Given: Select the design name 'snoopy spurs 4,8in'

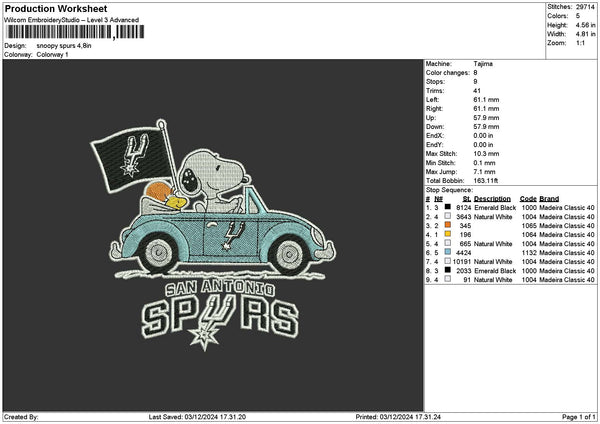Looking at the screenshot, I should click(x=64, y=46).
